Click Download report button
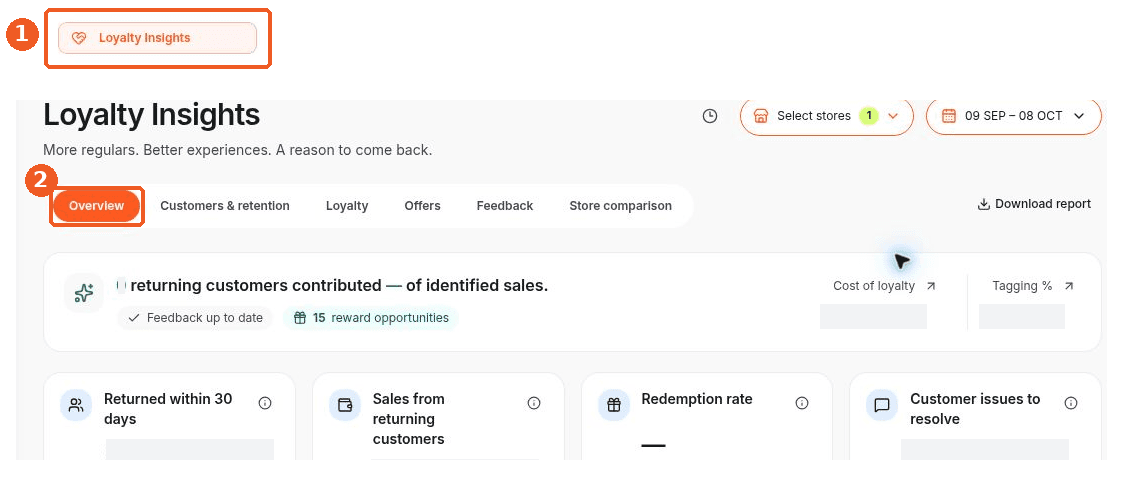Screen dimensions: 1123x480 pos(1034,204)
